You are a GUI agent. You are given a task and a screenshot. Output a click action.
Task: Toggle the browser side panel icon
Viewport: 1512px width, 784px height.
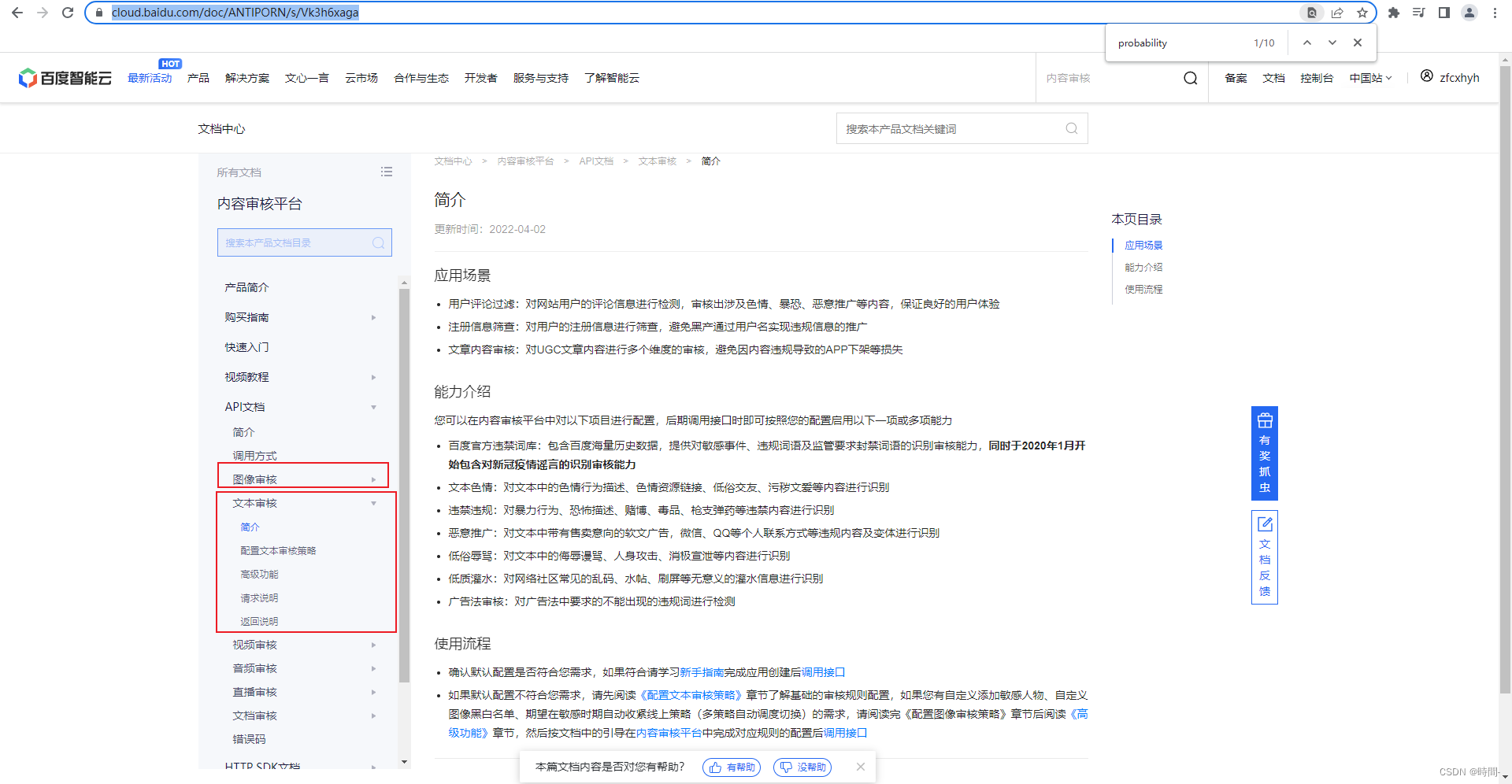point(1444,13)
